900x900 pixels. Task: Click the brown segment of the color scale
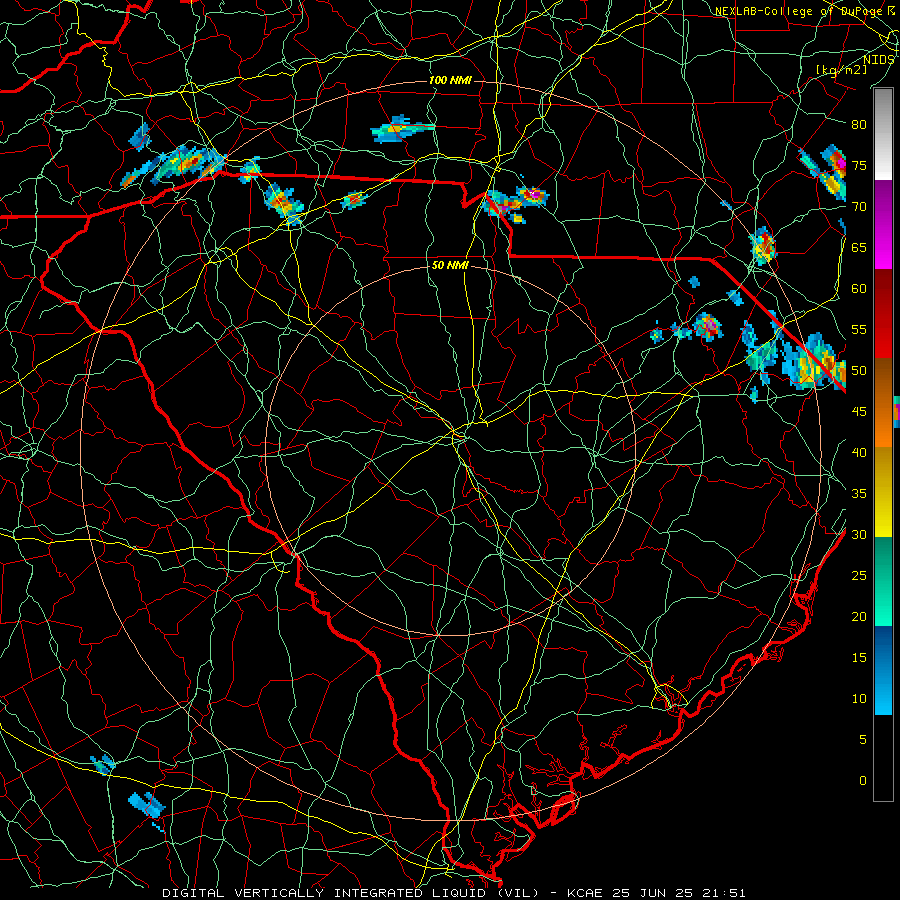(x=883, y=381)
